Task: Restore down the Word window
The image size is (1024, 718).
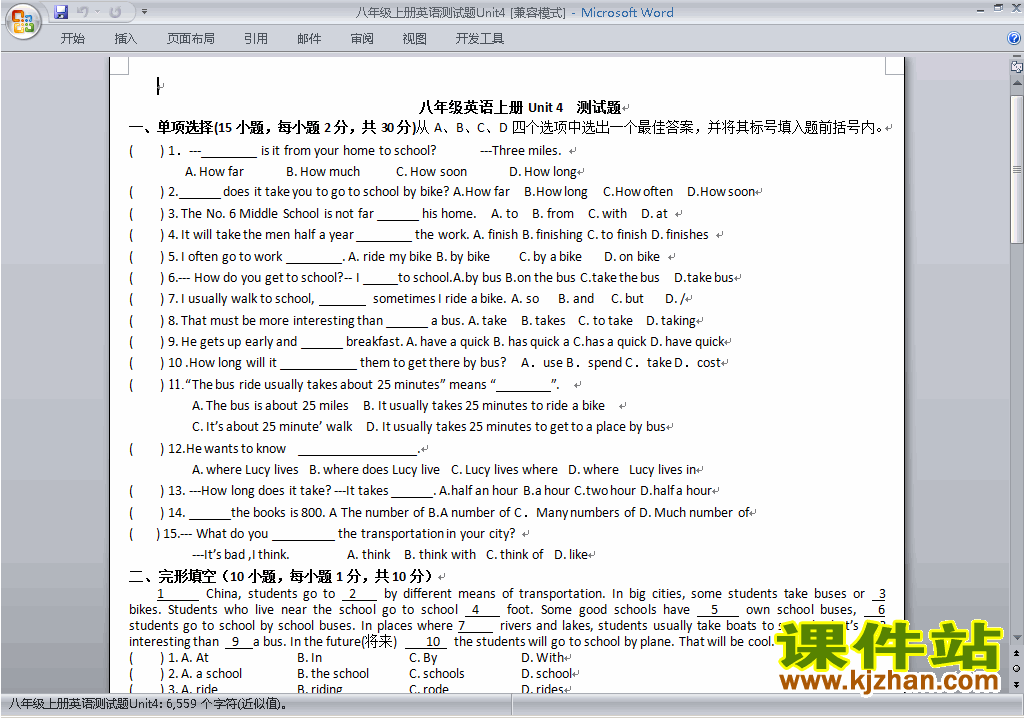Action: [999, 9]
